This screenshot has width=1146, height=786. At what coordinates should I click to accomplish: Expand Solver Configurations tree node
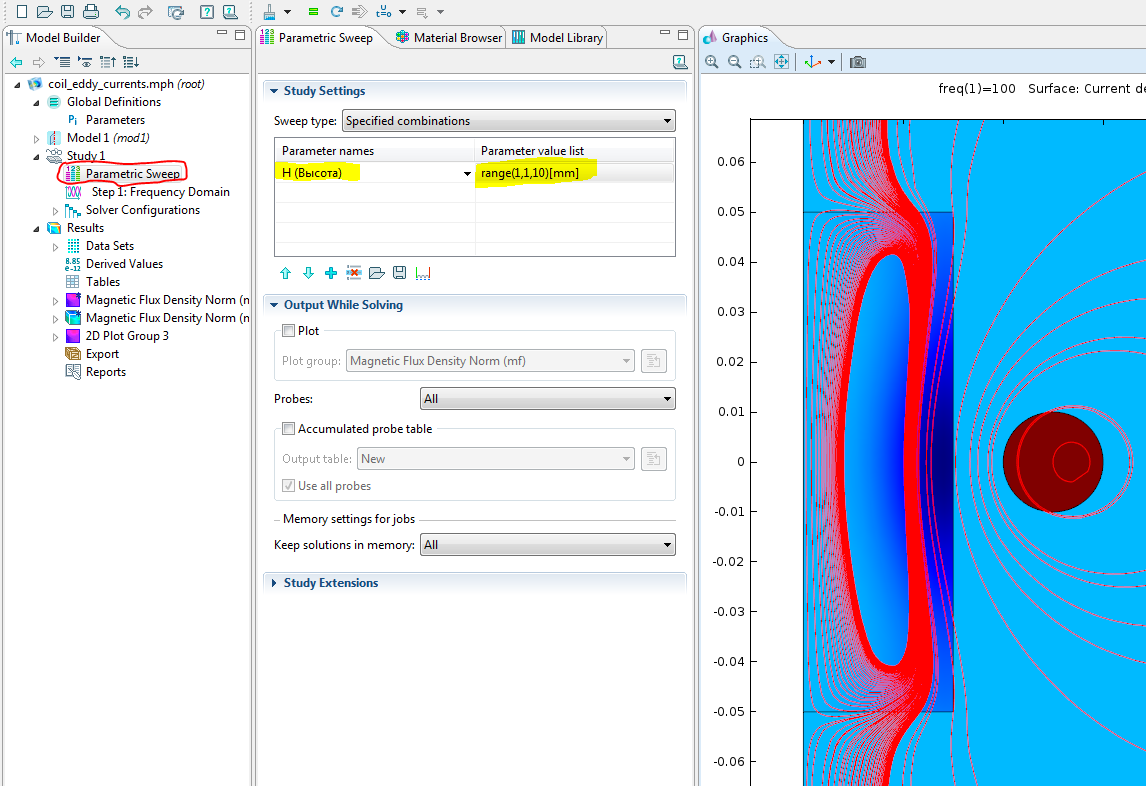(55, 211)
